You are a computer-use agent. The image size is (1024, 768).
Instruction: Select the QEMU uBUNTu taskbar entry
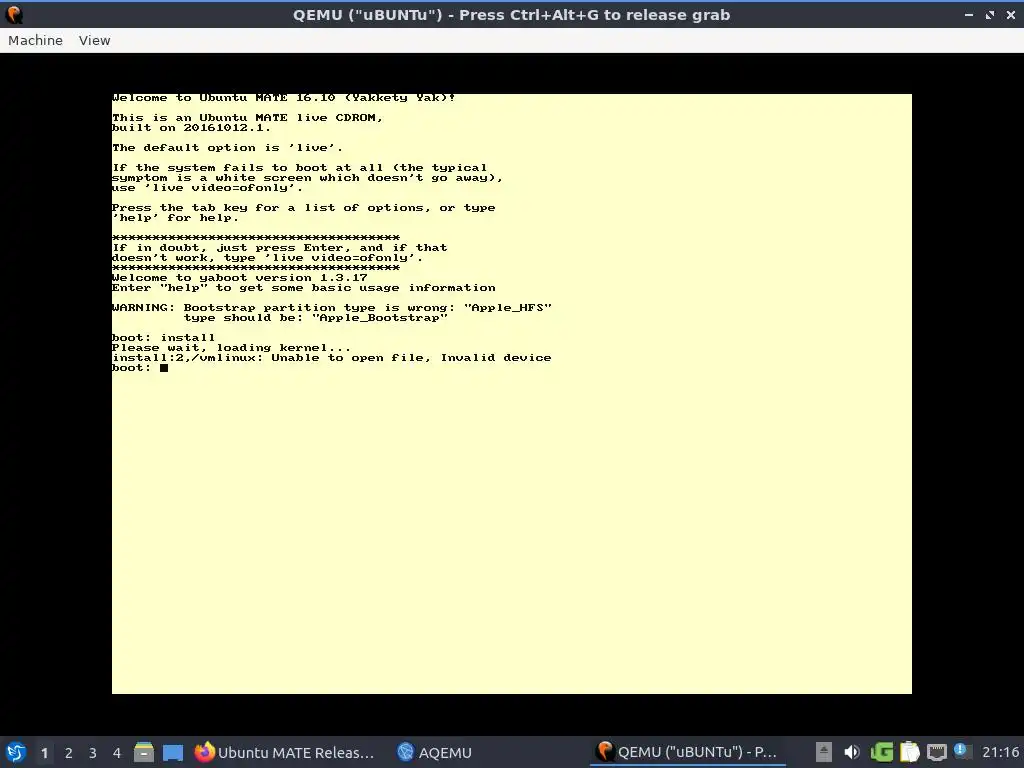(687, 752)
